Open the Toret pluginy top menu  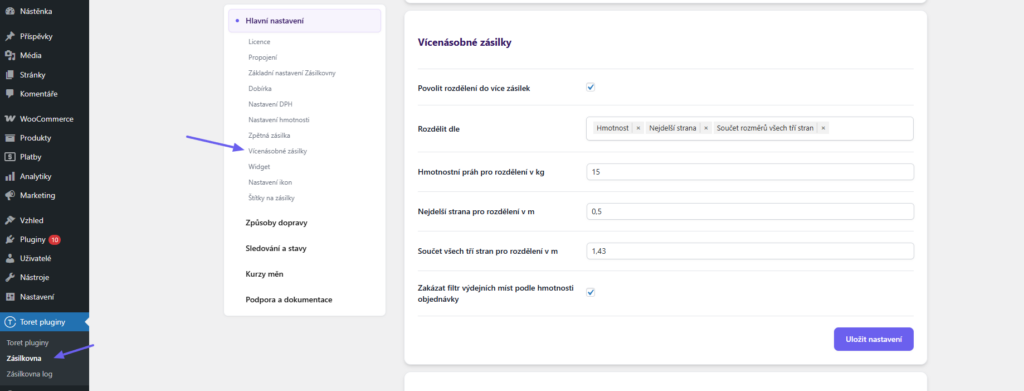pyautogui.click(x=44, y=321)
